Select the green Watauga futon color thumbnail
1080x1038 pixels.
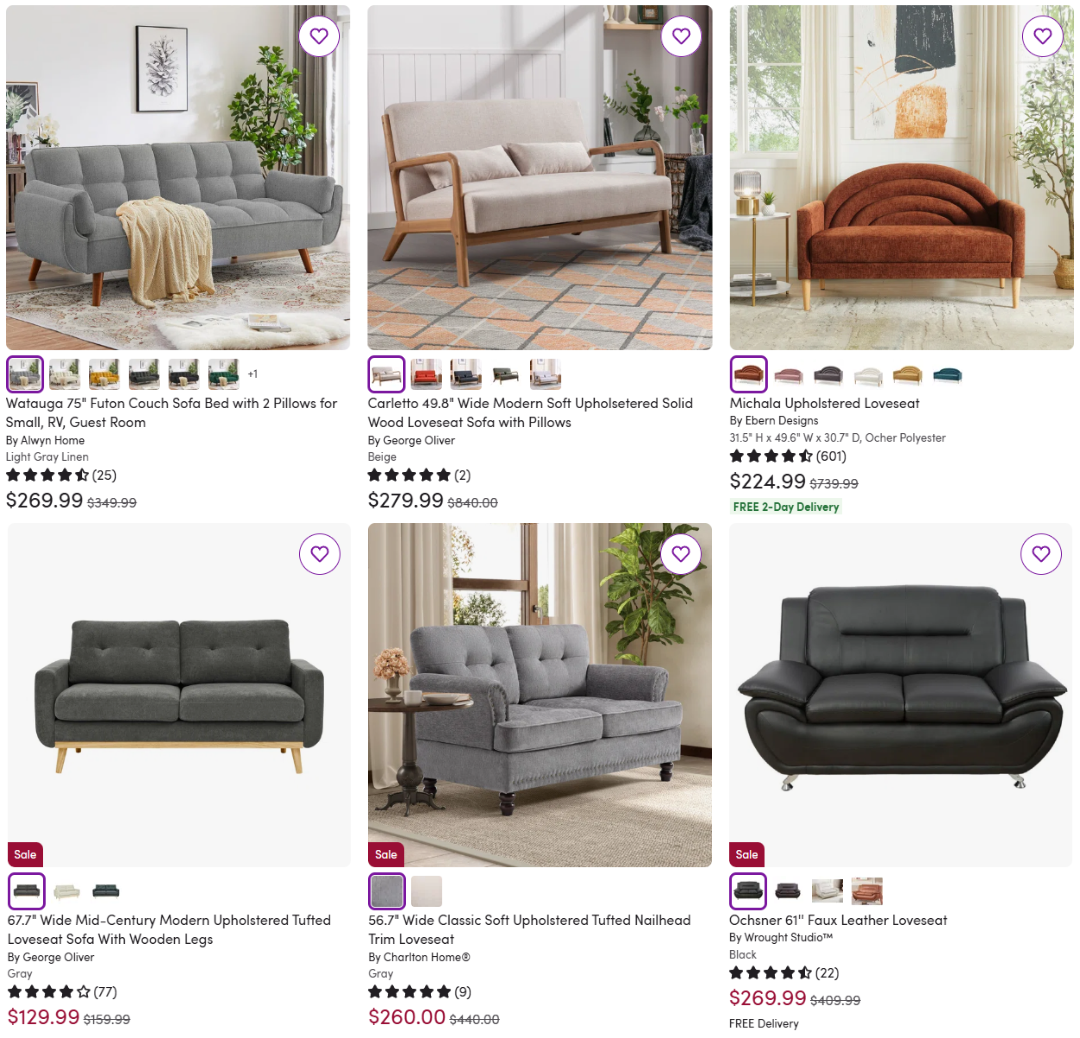coord(224,374)
